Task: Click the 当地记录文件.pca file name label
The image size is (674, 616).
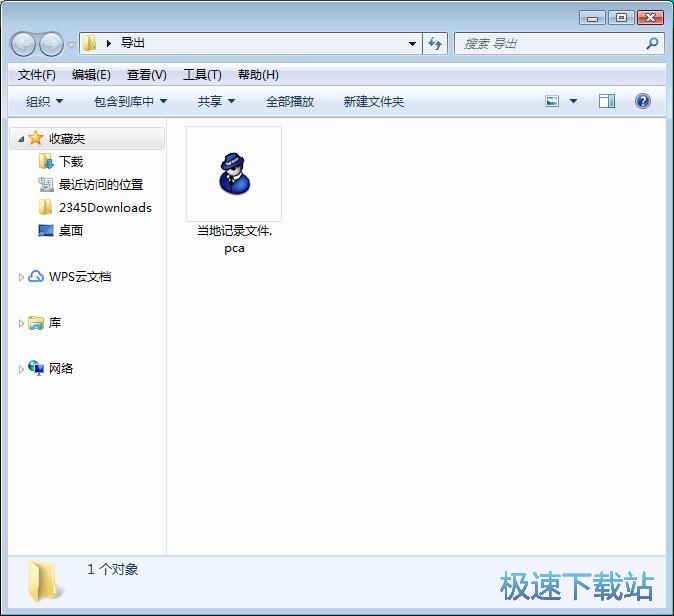Action: point(234,239)
